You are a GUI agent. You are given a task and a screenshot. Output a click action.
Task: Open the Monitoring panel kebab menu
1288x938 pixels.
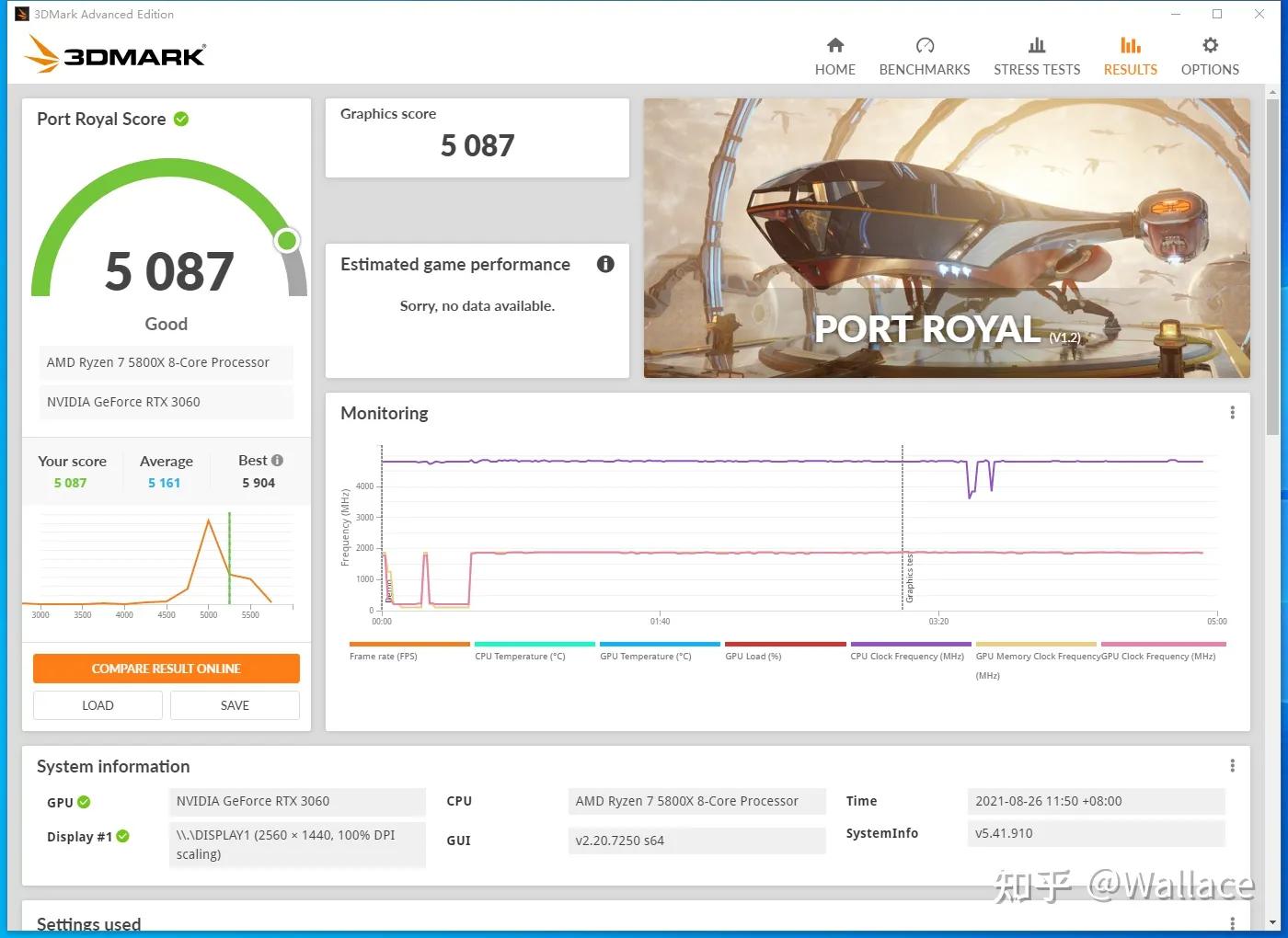pos(1232,412)
